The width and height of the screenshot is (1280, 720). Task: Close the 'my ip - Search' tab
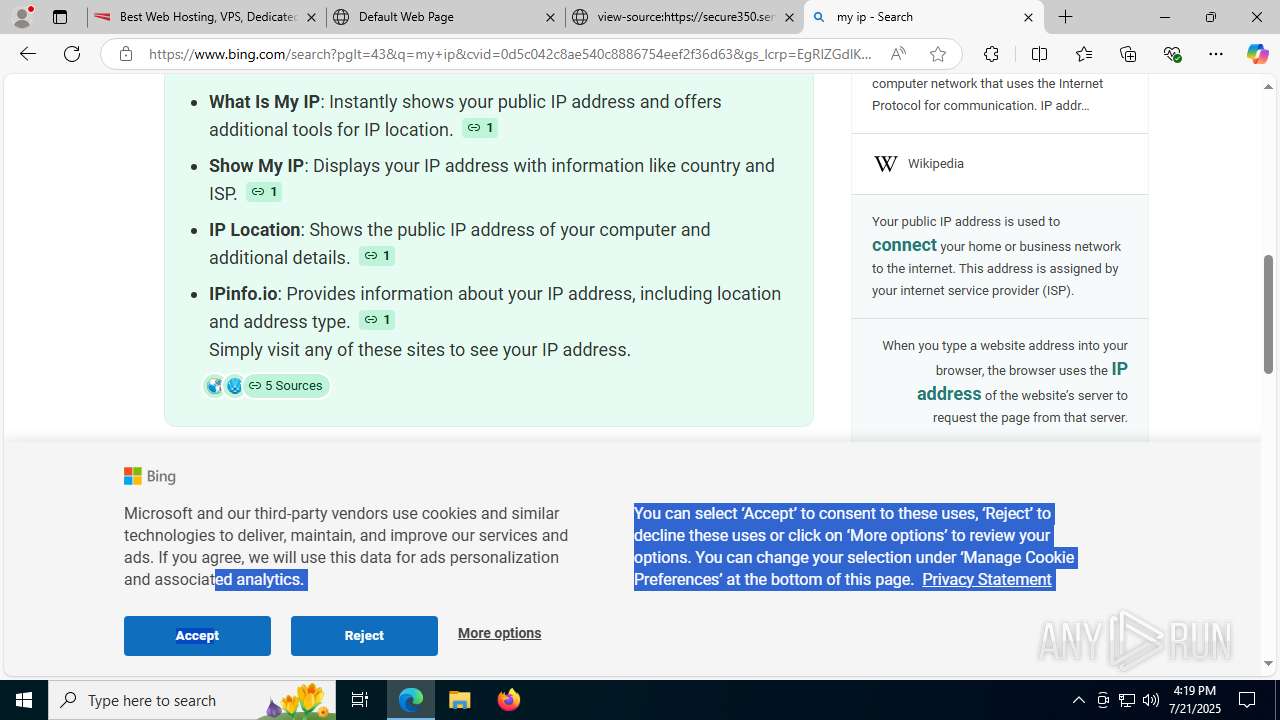[x=1028, y=17]
